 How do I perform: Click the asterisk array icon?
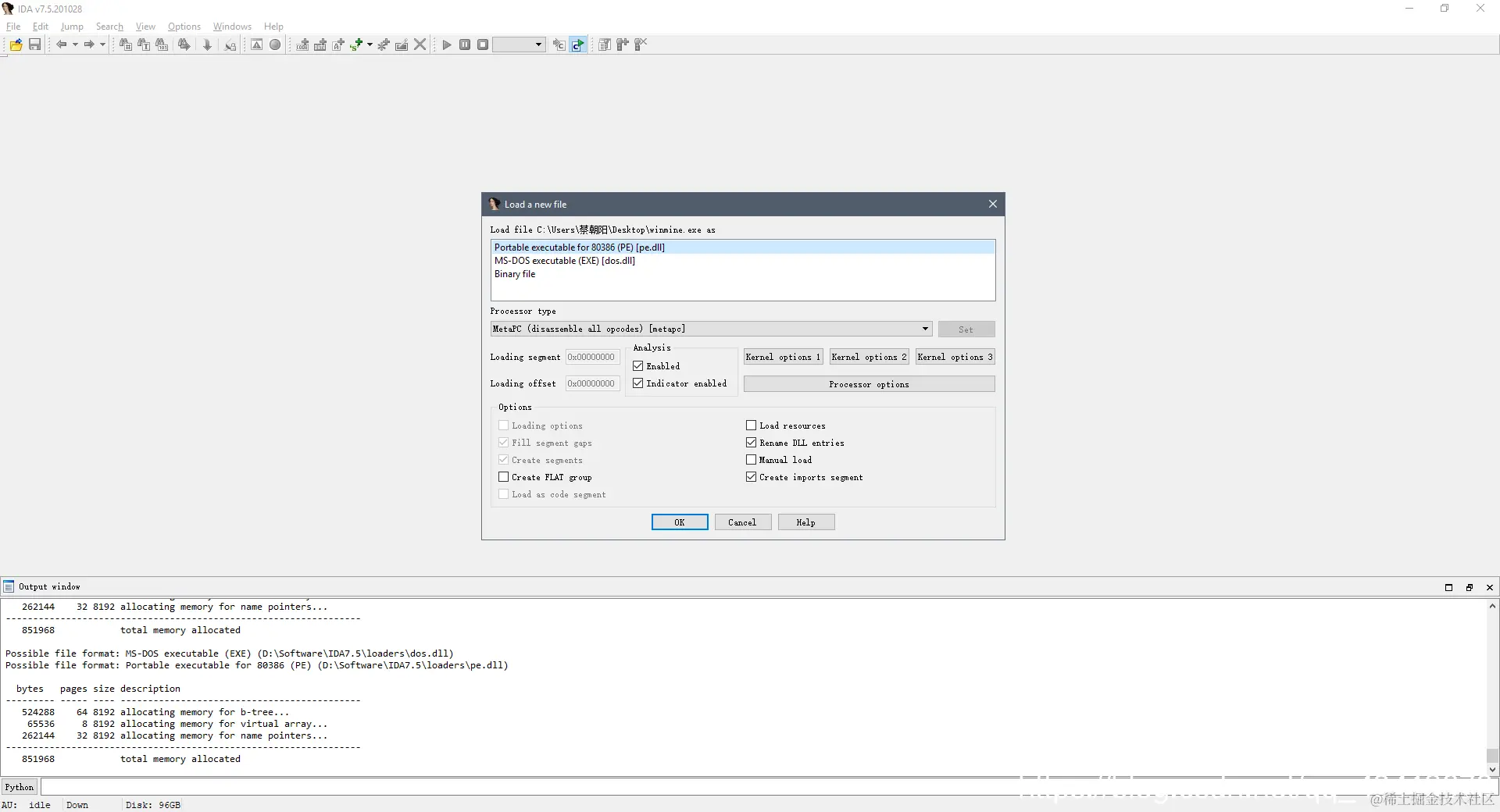coord(384,45)
